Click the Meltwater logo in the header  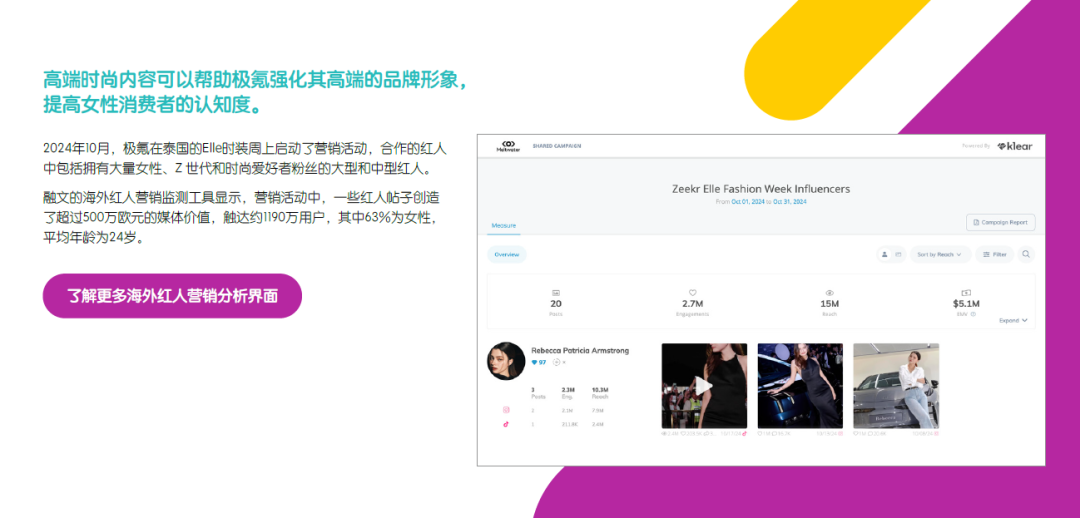tap(508, 146)
